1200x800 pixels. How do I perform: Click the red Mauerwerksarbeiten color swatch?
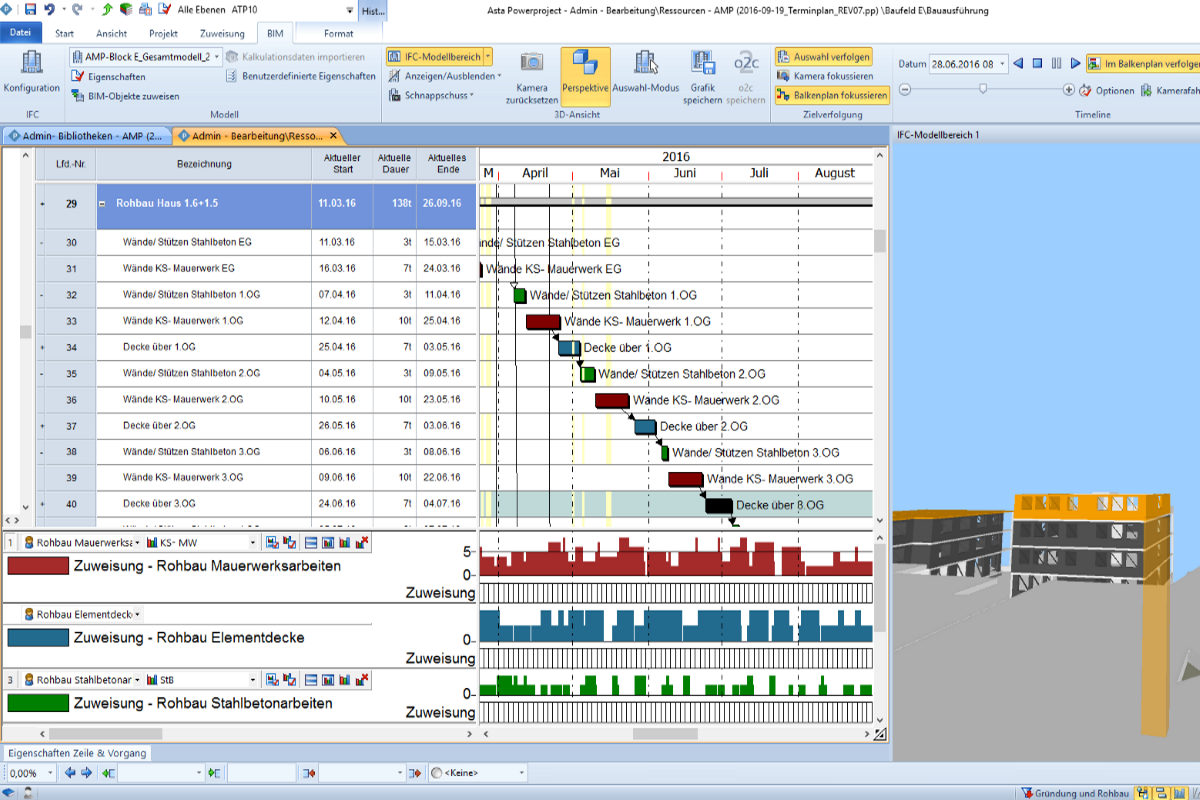click(x=38, y=566)
